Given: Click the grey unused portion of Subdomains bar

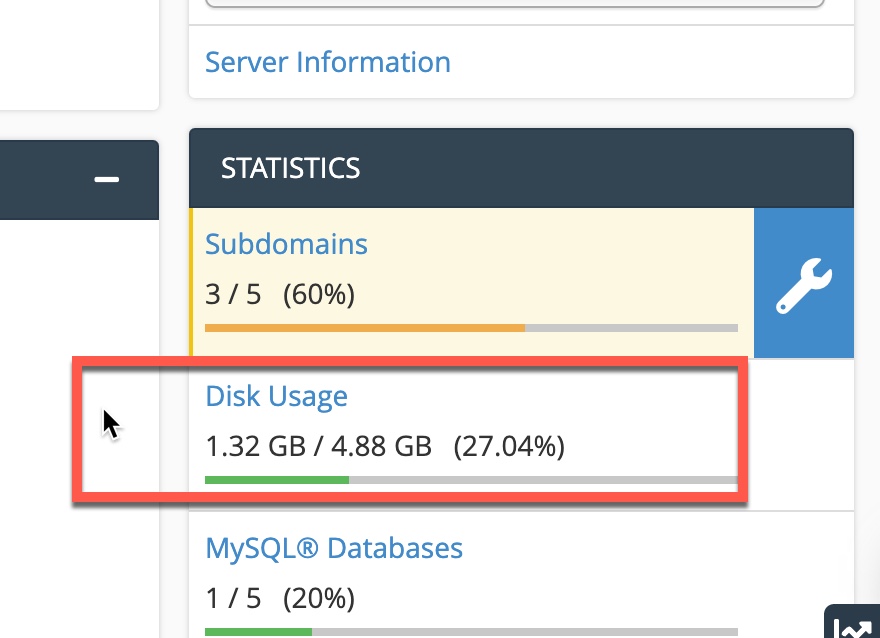Looking at the screenshot, I should point(631,328).
